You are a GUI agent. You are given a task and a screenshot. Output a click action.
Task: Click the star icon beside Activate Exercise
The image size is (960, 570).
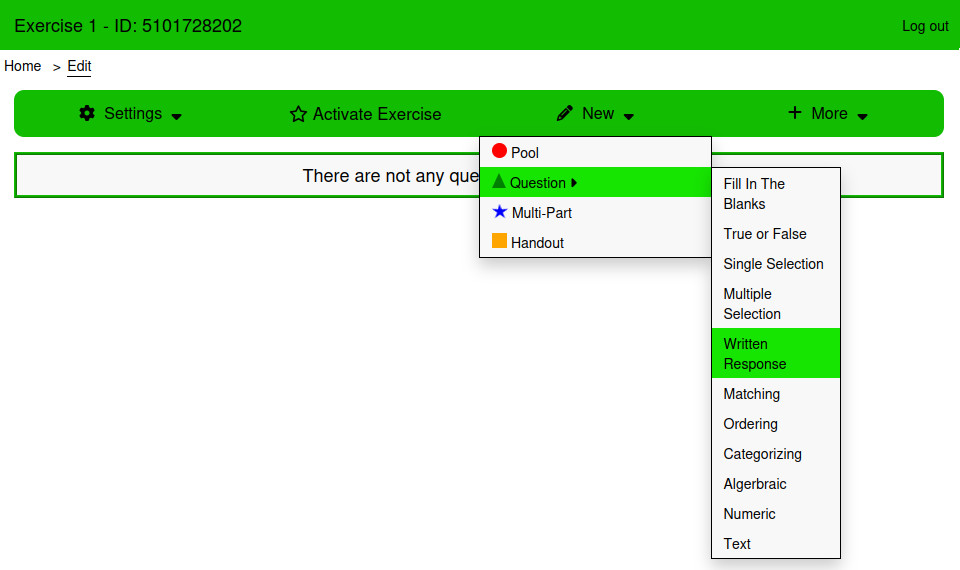pos(298,114)
